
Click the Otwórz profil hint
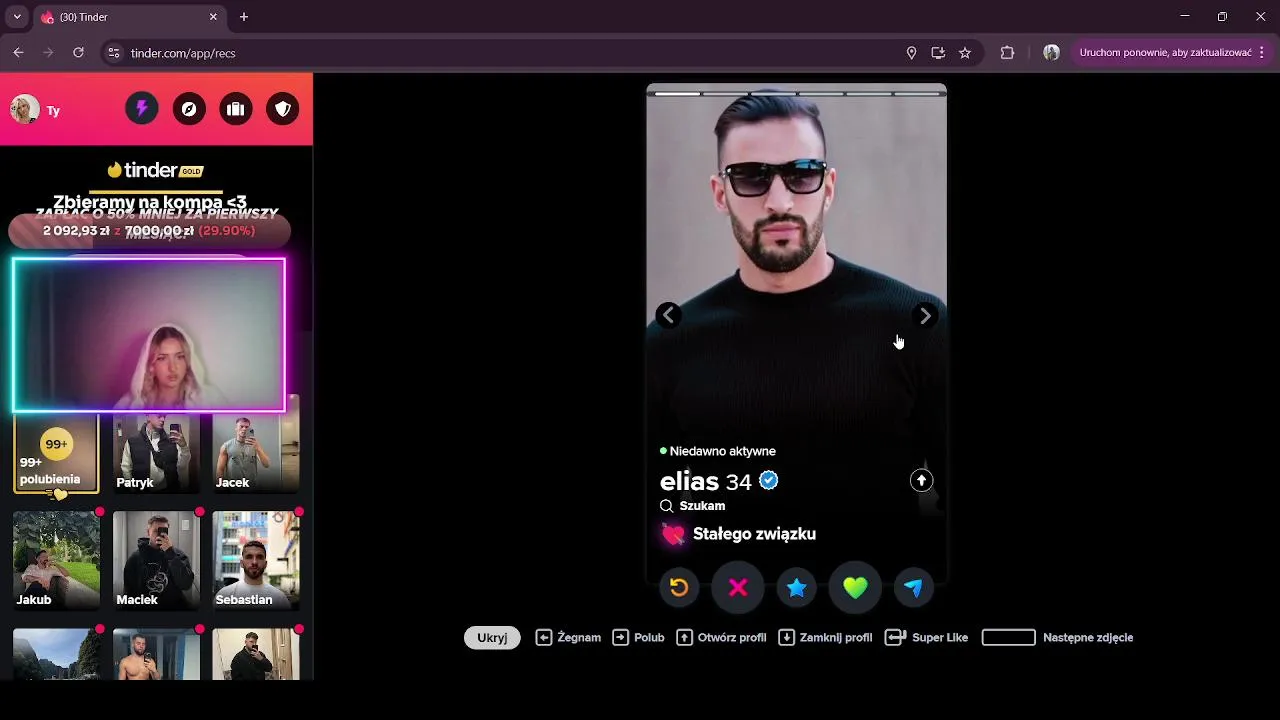click(x=721, y=637)
